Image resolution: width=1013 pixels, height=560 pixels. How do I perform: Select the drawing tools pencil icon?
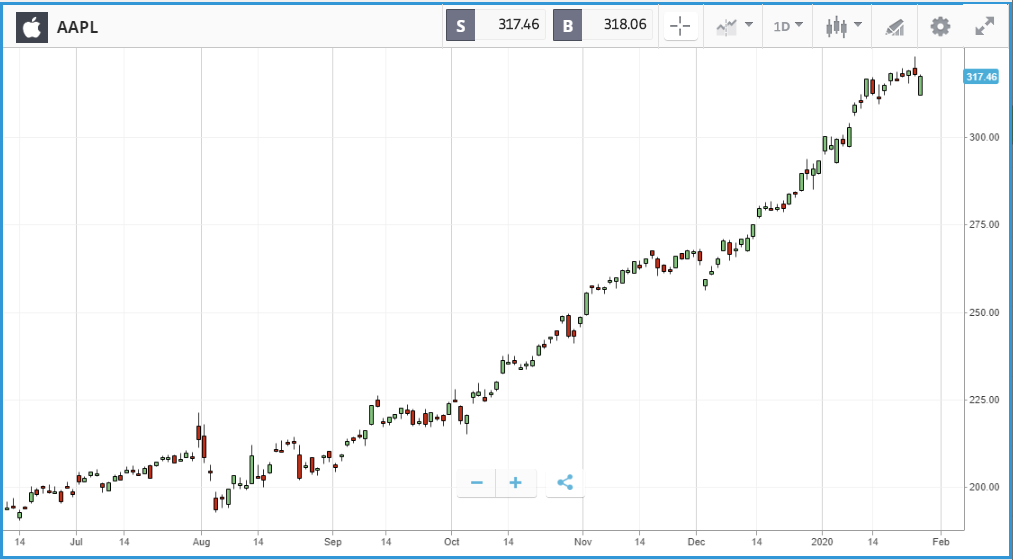894,27
